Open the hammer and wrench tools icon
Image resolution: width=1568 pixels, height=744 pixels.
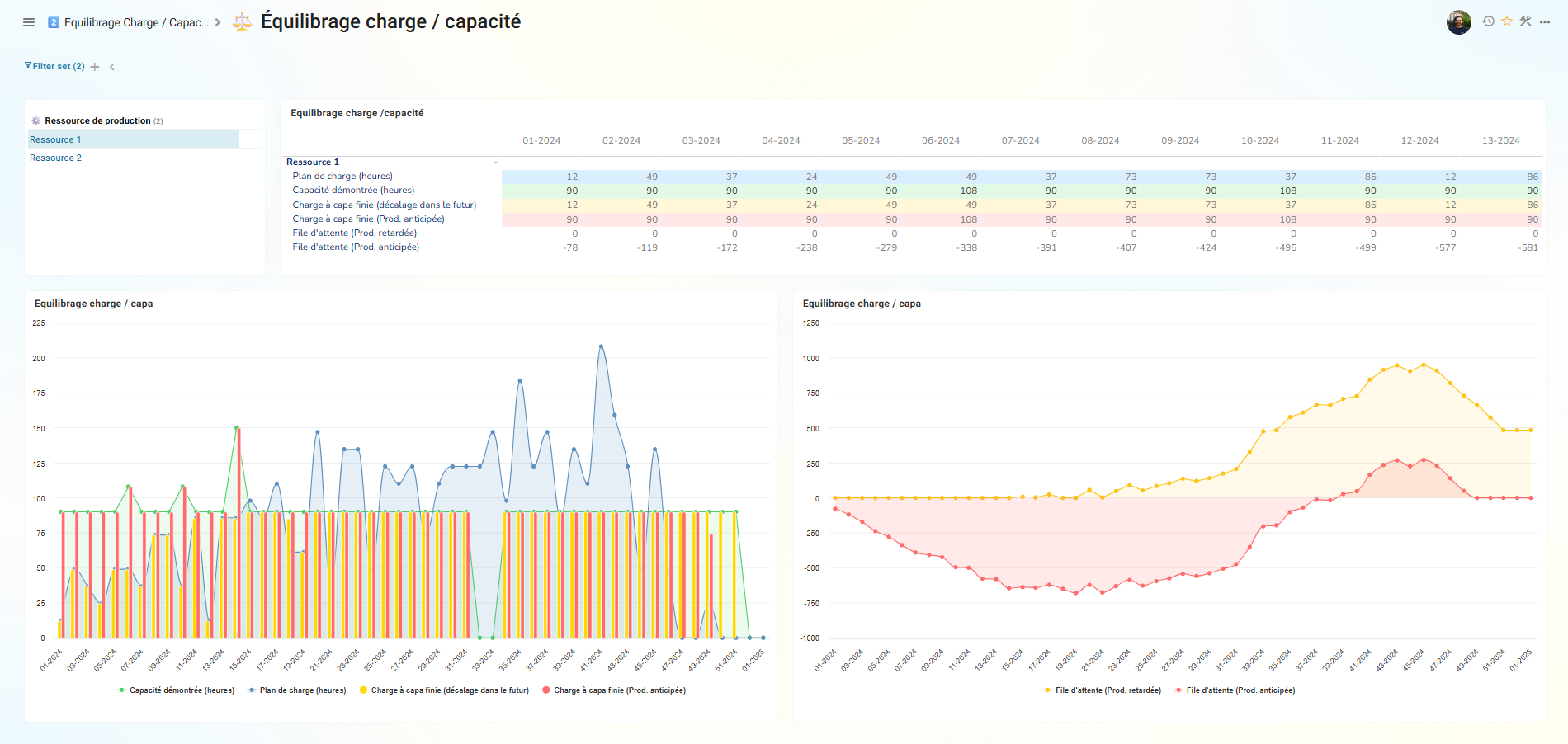pos(1525,21)
